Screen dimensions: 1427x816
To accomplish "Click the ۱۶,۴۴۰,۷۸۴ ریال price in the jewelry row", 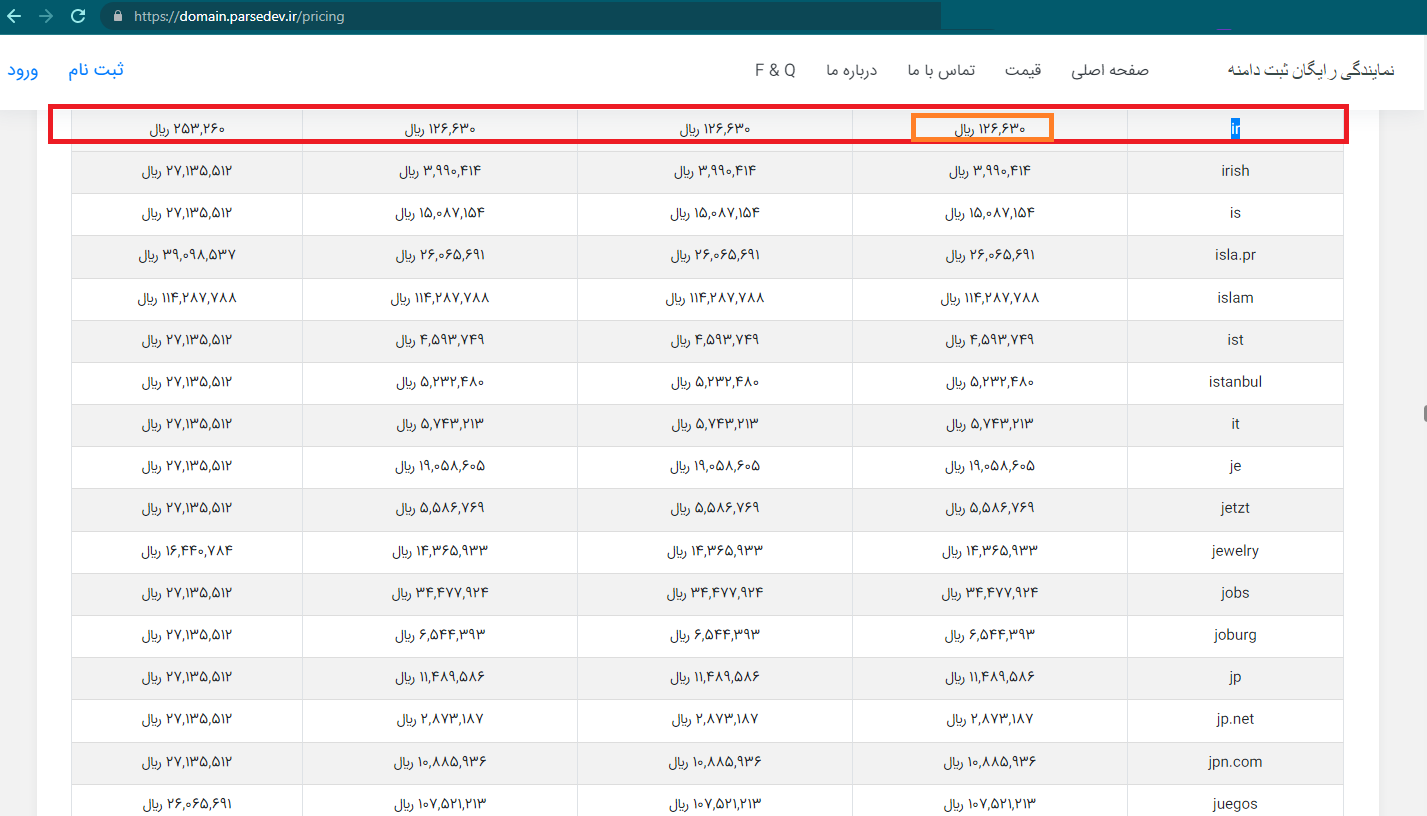I will (x=187, y=551).
